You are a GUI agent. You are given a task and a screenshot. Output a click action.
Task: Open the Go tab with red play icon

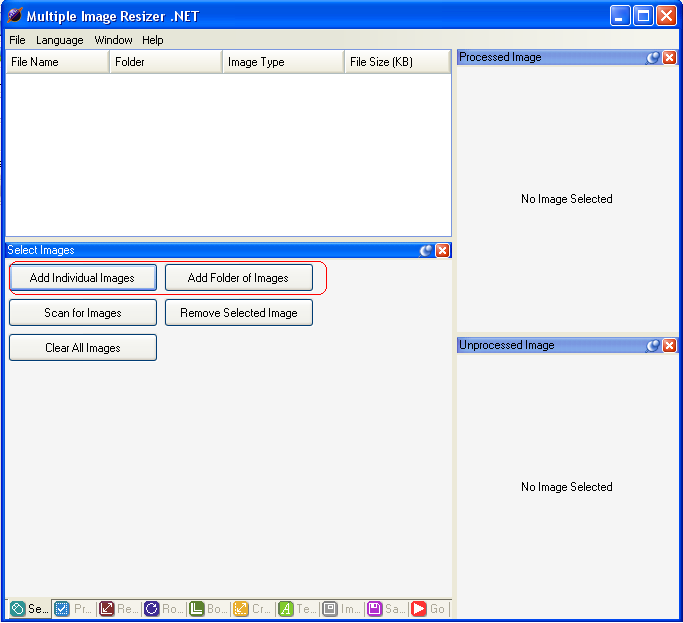(x=429, y=608)
